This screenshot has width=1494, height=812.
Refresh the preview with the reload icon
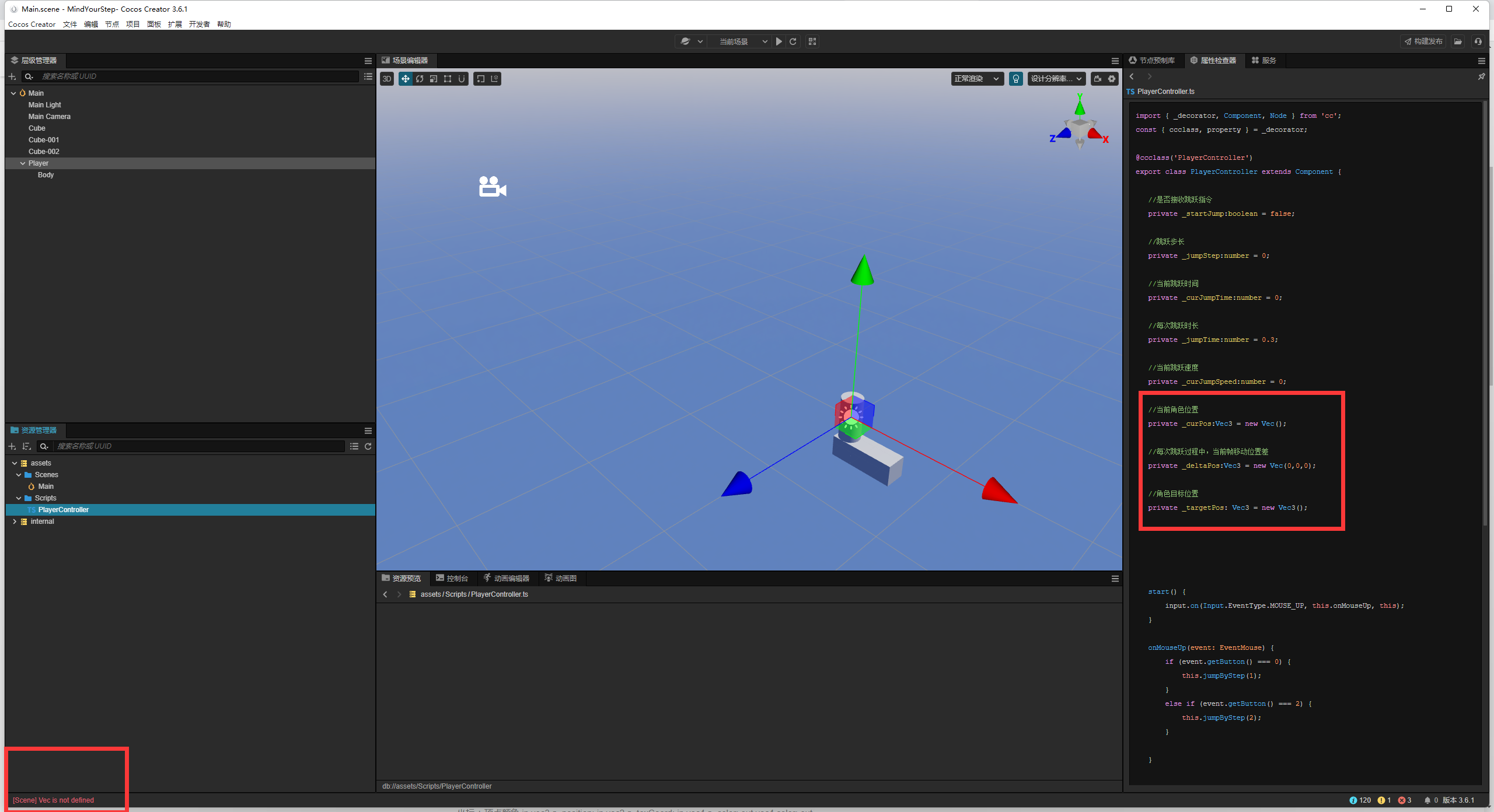pyautogui.click(x=793, y=41)
